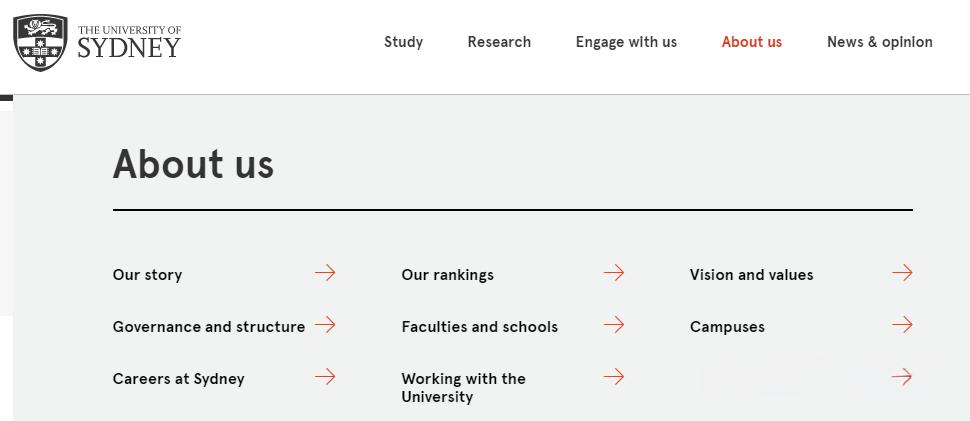
Task: Visit the Campuses page
Action: pyautogui.click(x=727, y=327)
